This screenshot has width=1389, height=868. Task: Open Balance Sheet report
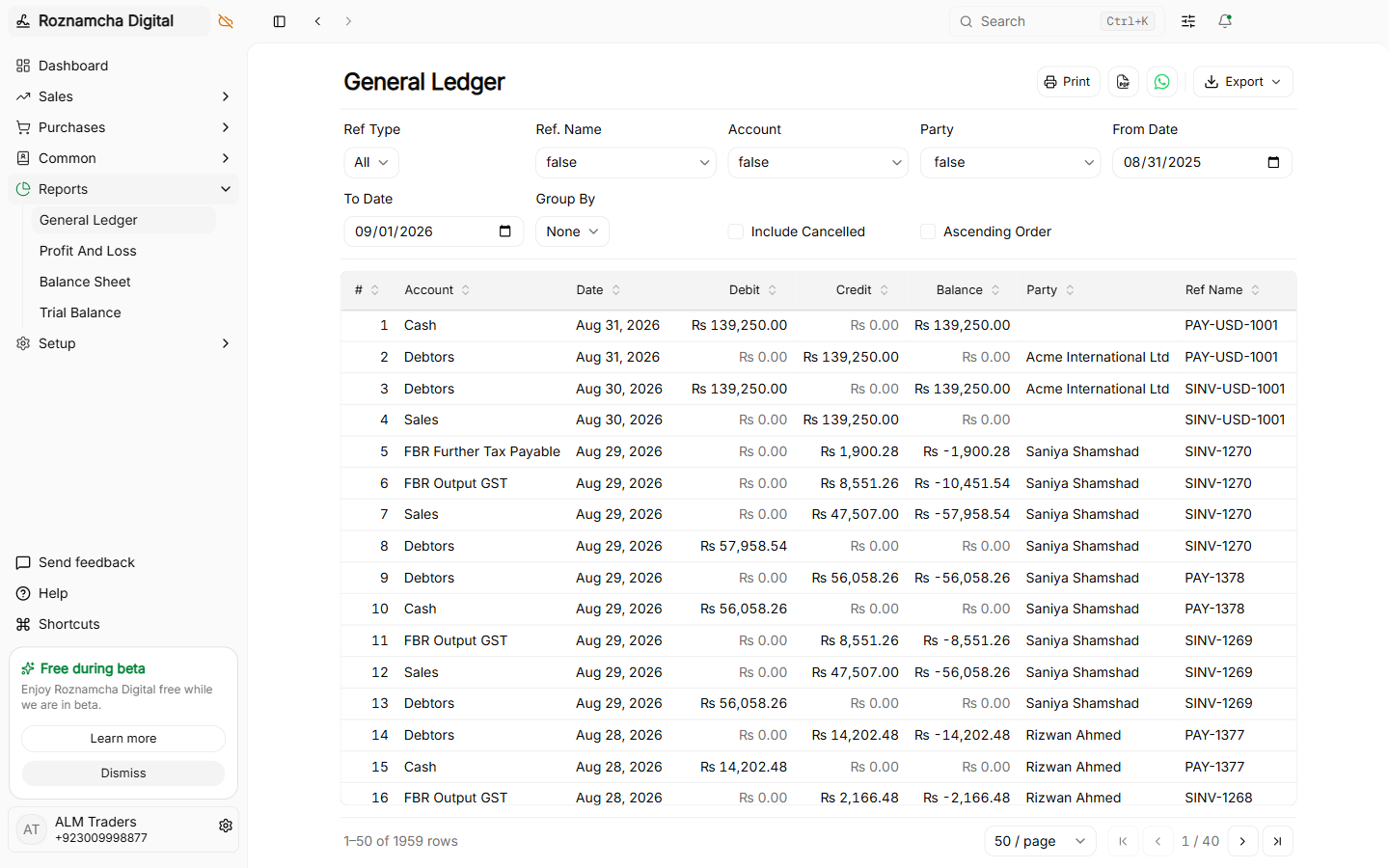click(123, 282)
